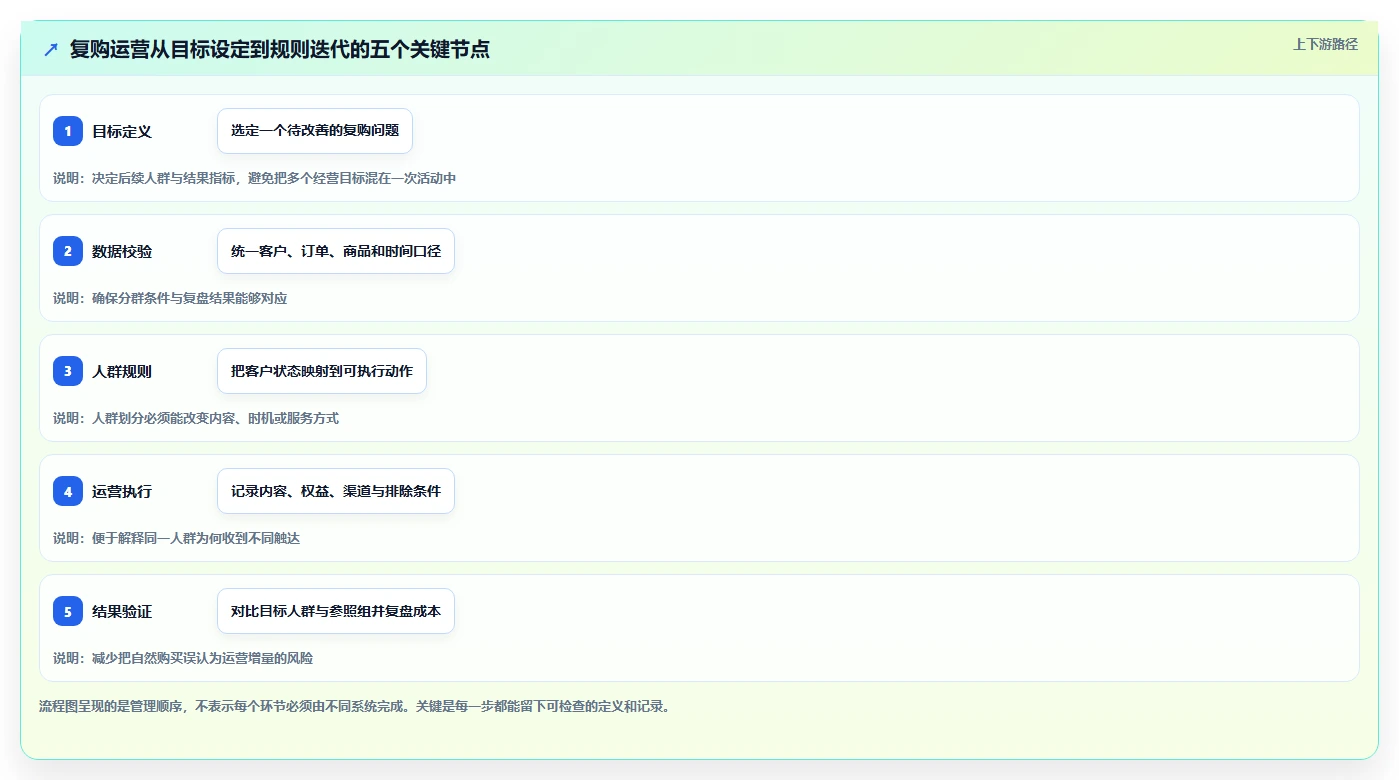Screen dimensions: 1399x780
Task: Click the '目标定义' step label
Action: pyautogui.click(x=122, y=131)
